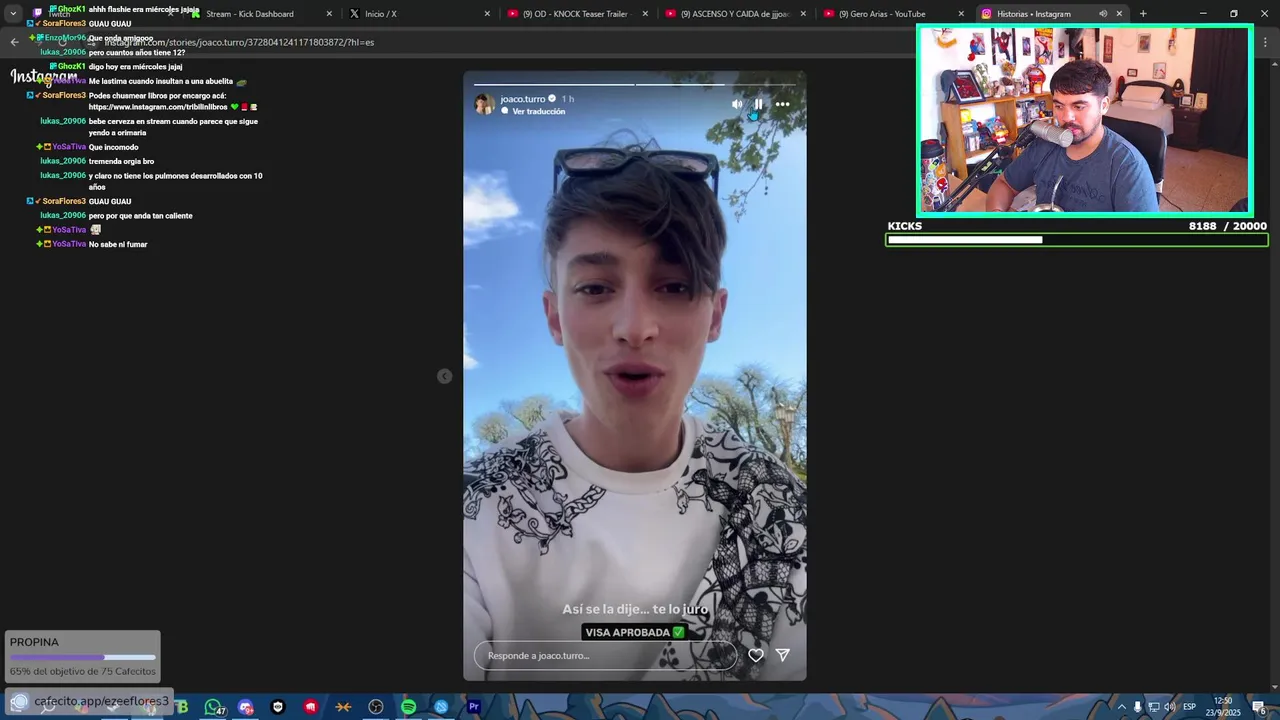Open the notification center icon

coord(1259,707)
